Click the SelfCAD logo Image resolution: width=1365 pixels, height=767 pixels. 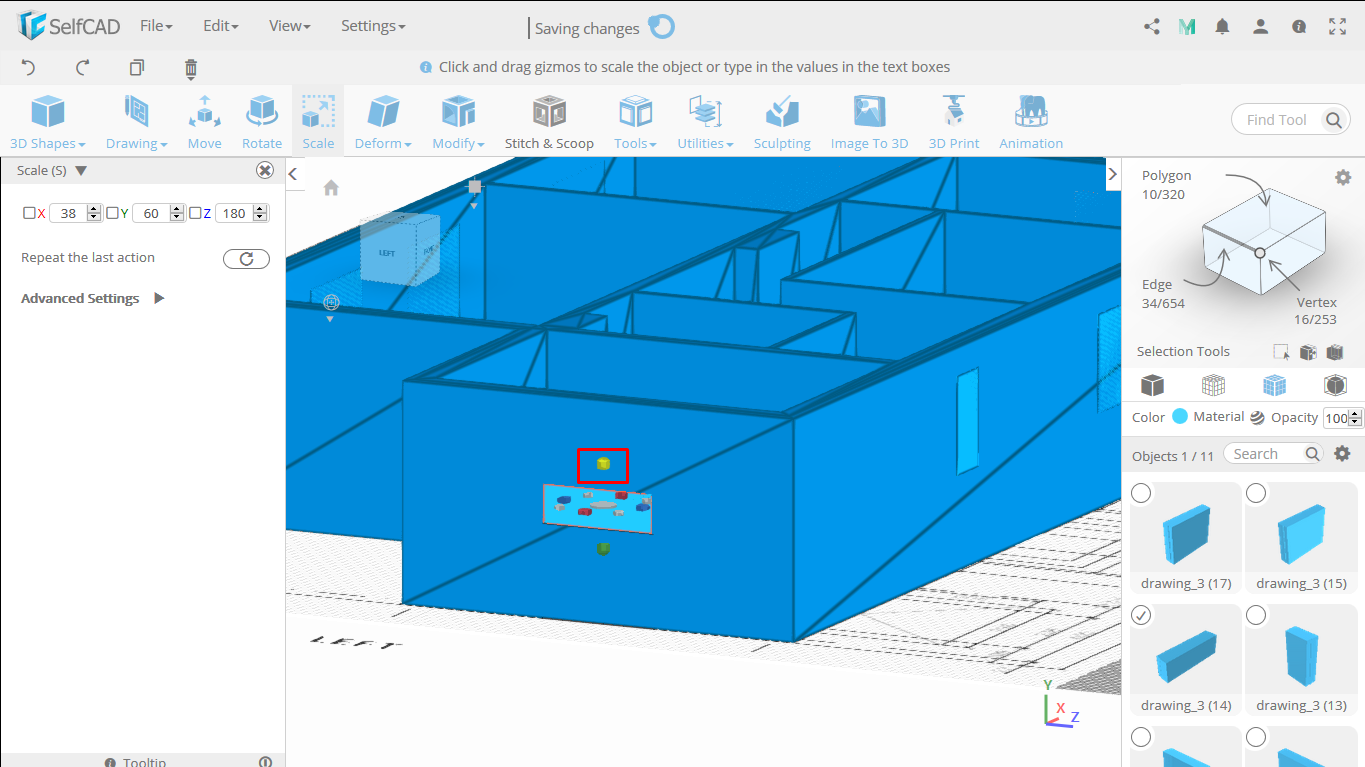pyautogui.click(x=67, y=26)
